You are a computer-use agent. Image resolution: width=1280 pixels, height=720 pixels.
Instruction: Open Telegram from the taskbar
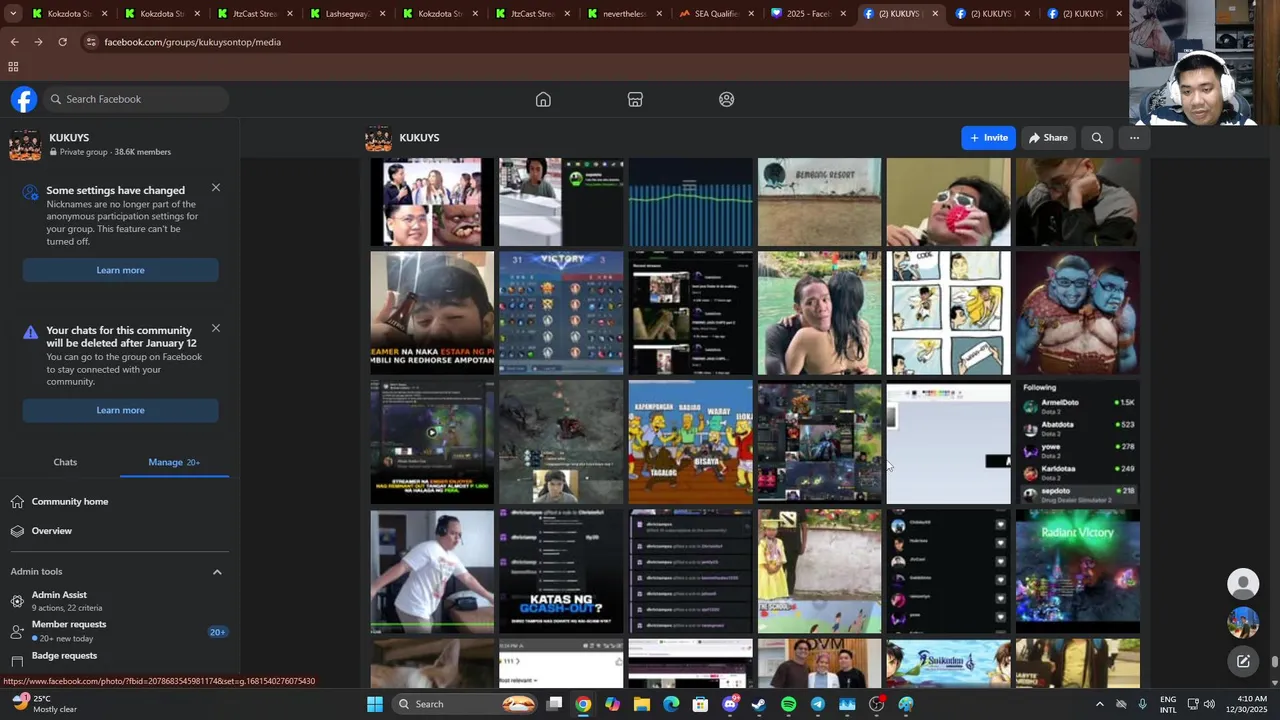tap(818, 704)
